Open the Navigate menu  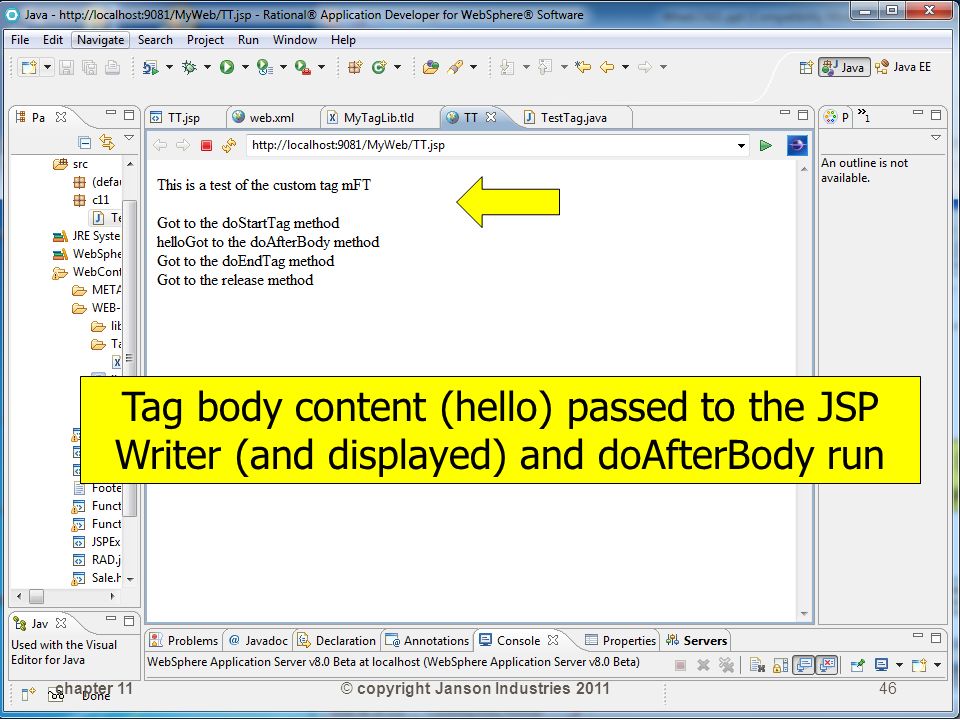[100, 40]
